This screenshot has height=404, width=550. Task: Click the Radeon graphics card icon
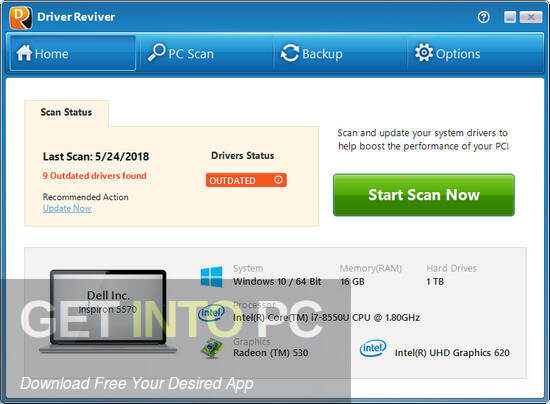point(212,348)
